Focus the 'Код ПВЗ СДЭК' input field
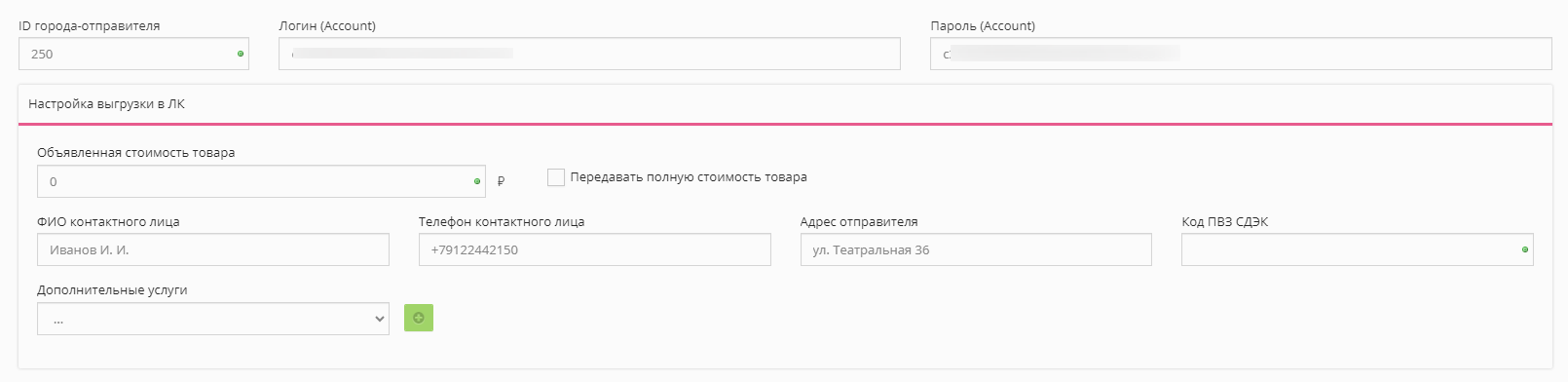The width and height of the screenshot is (1568, 382). 1358,249
